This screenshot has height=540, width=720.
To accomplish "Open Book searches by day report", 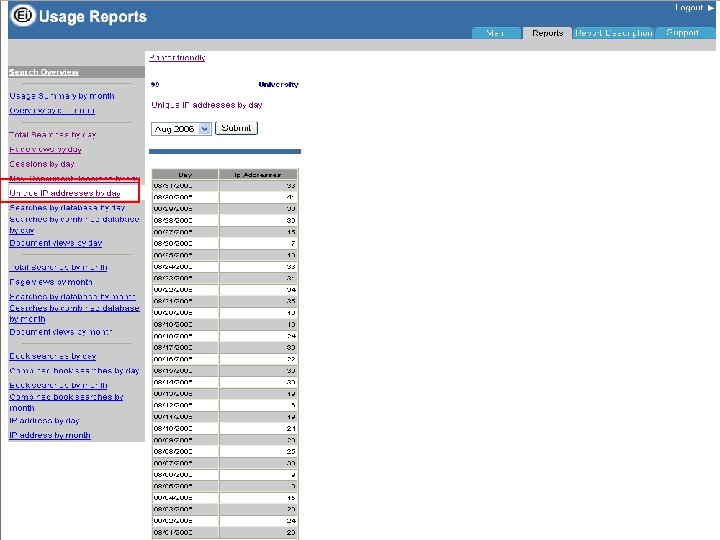I will point(53,356).
